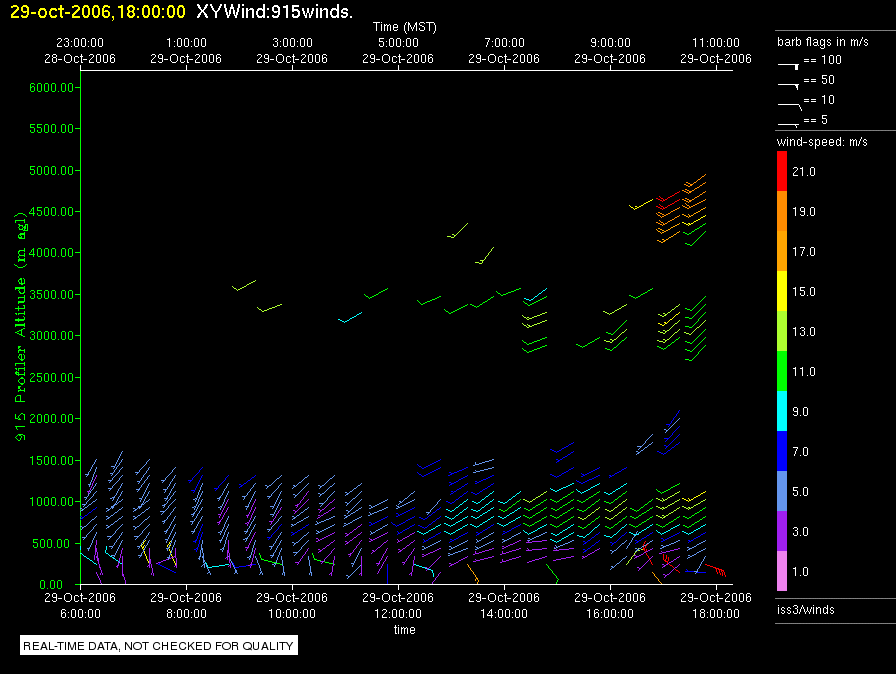
Task: Click the '0.00' altitude tick label
Action: tap(51, 584)
